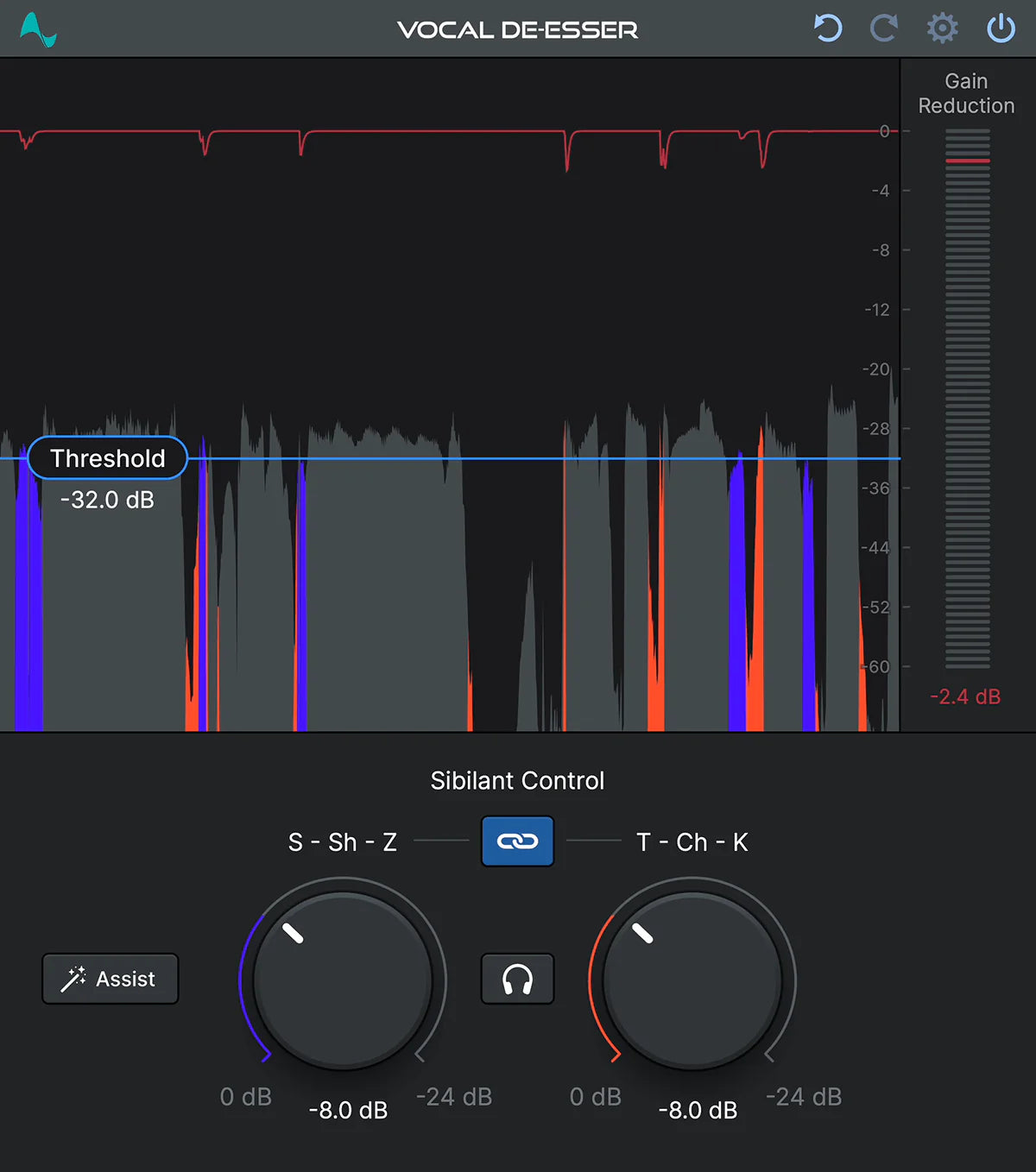Image resolution: width=1036 pixels, height=1172 pixels.
Task: Select the blue threshold line on the waveform
Action: click(x=518, y=459)
